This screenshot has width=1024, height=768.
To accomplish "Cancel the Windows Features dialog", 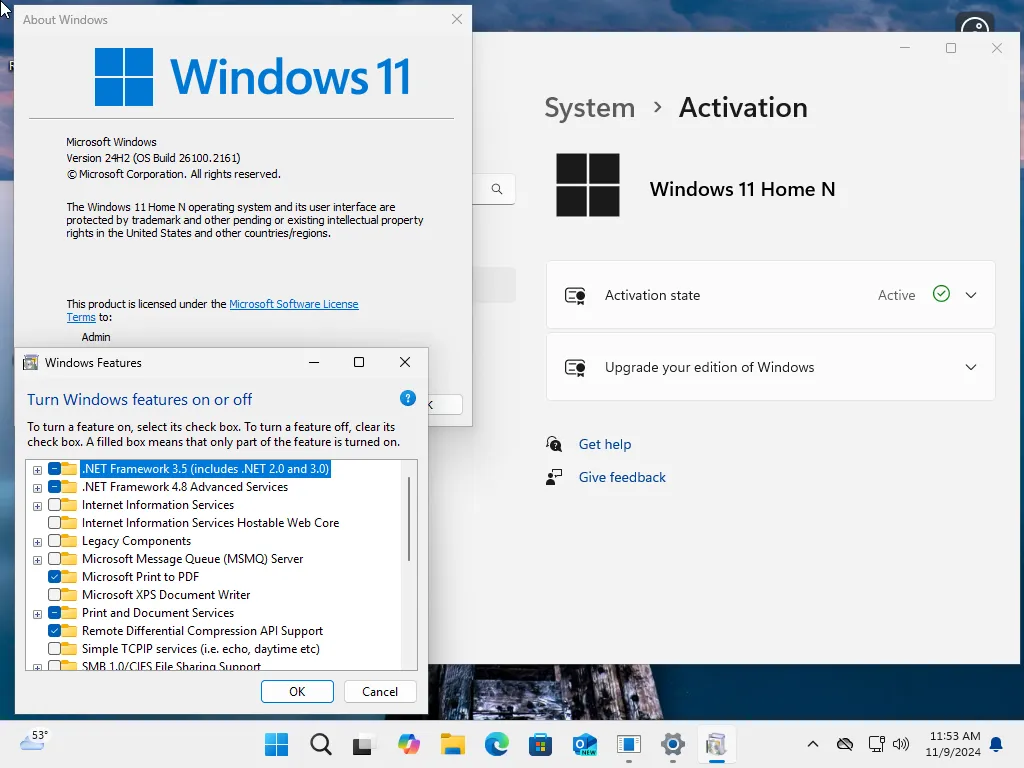I will pos(380,692).
